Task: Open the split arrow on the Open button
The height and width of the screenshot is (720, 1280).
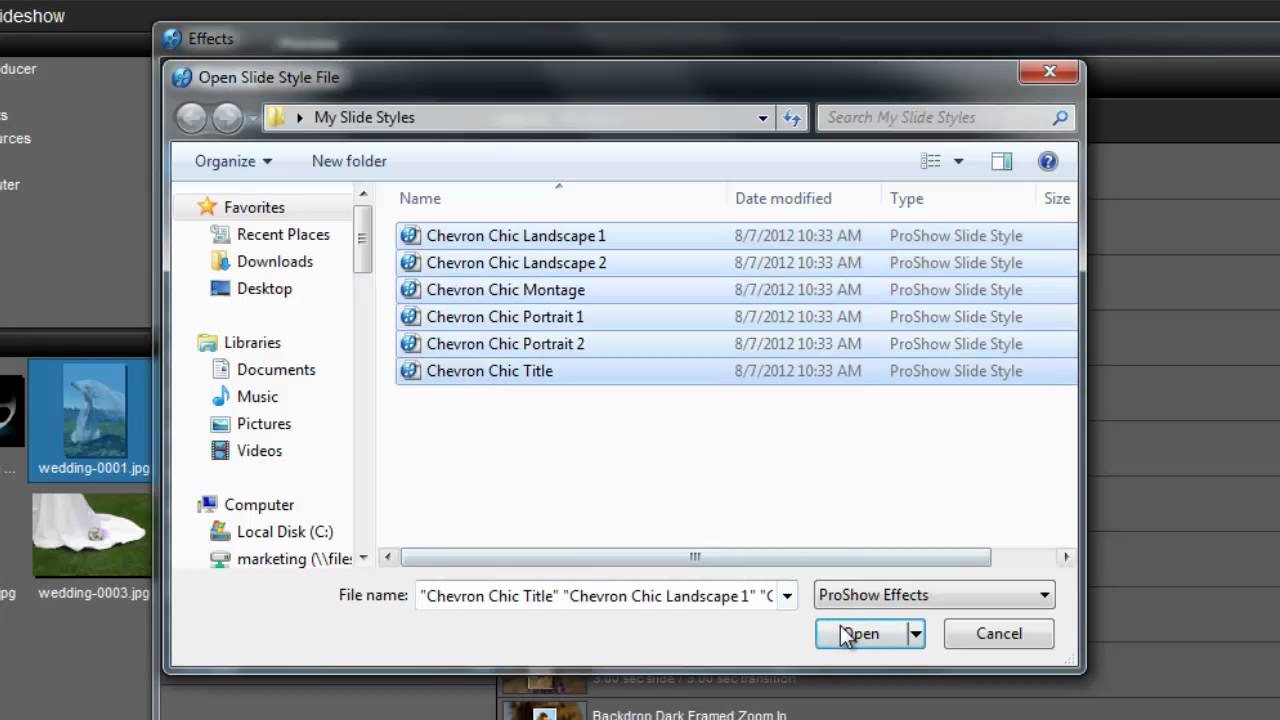Action: click(915, 634)
